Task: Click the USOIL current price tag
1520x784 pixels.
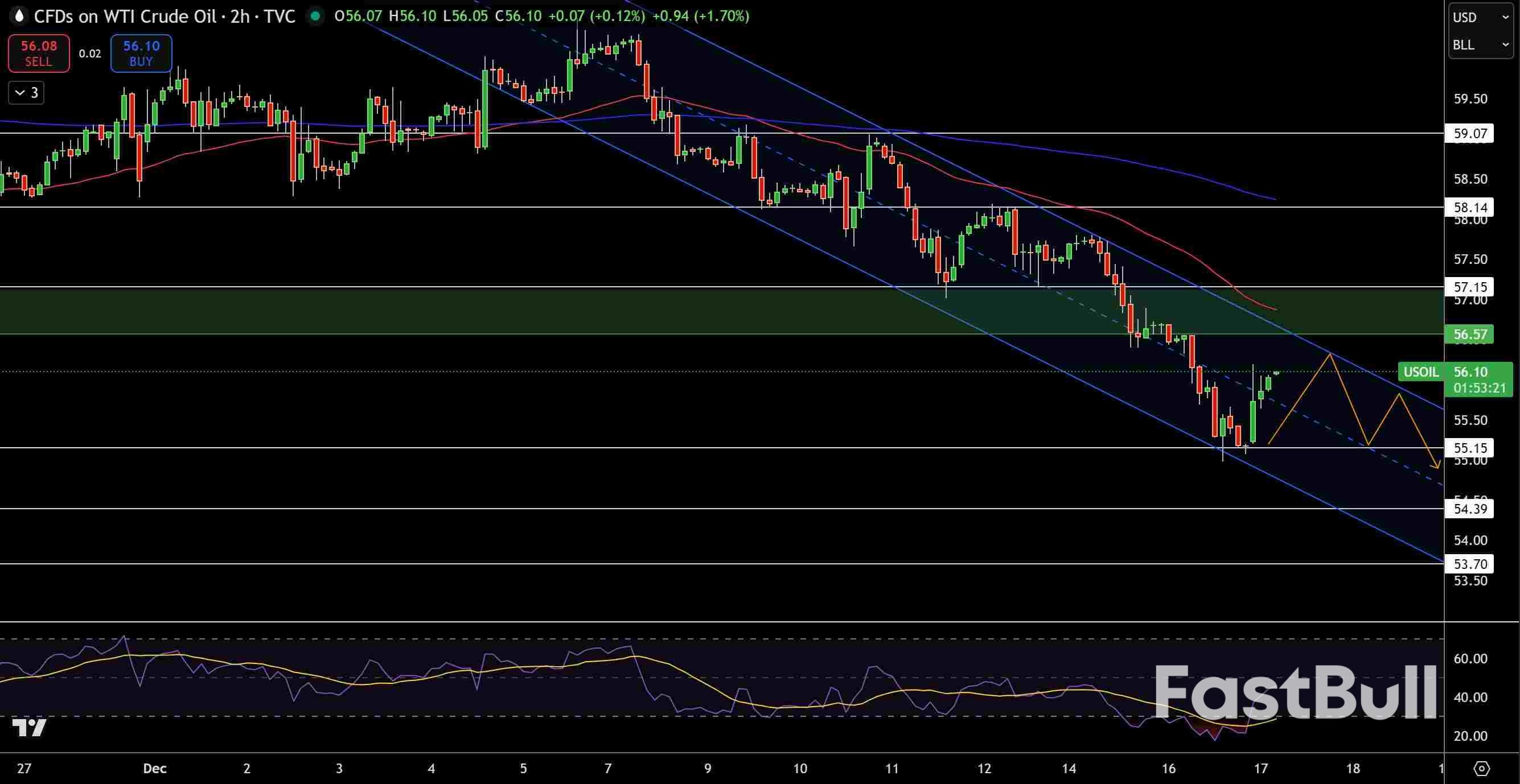Action: pyautogui.click(x=1420, y=372)
